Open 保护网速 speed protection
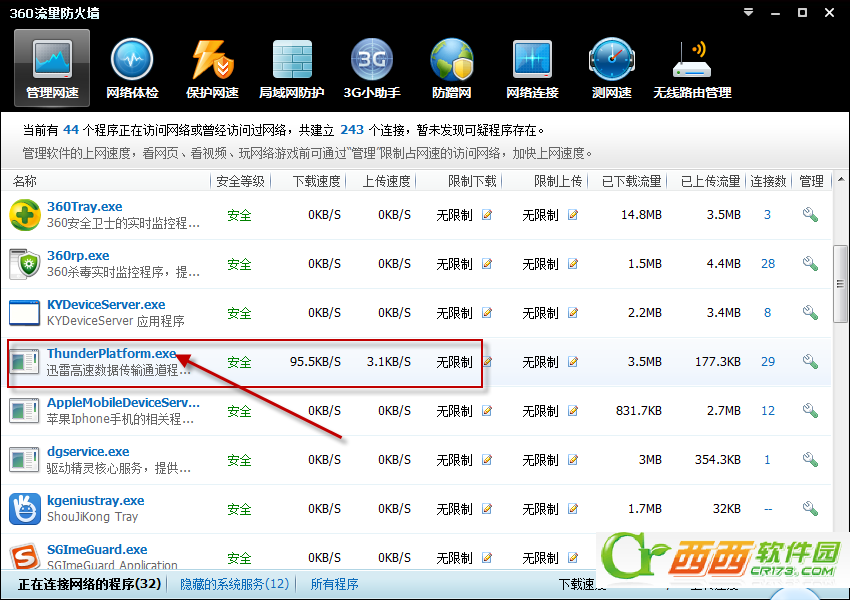This screenshot has width=850, height=600. tap(212, 68)
